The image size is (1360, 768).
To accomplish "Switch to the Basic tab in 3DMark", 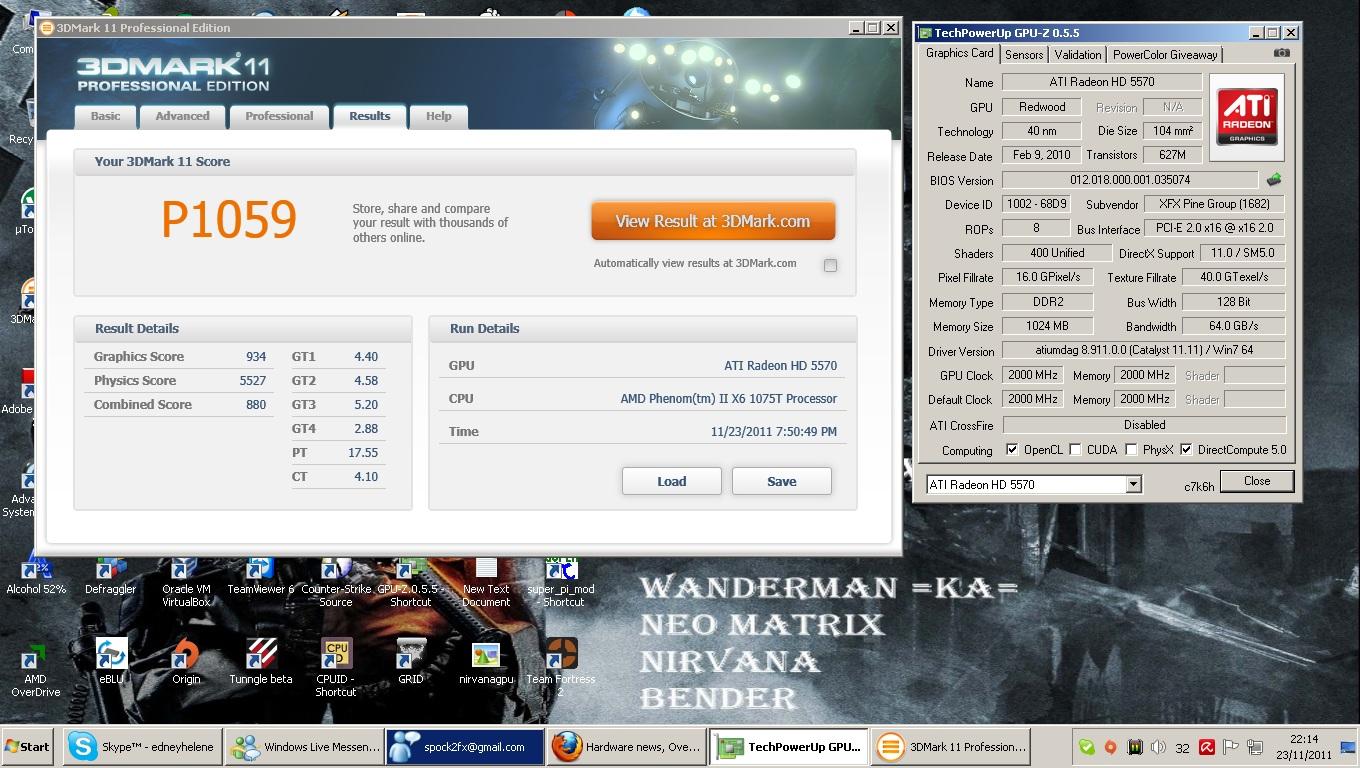I will (x=105, y=116).
